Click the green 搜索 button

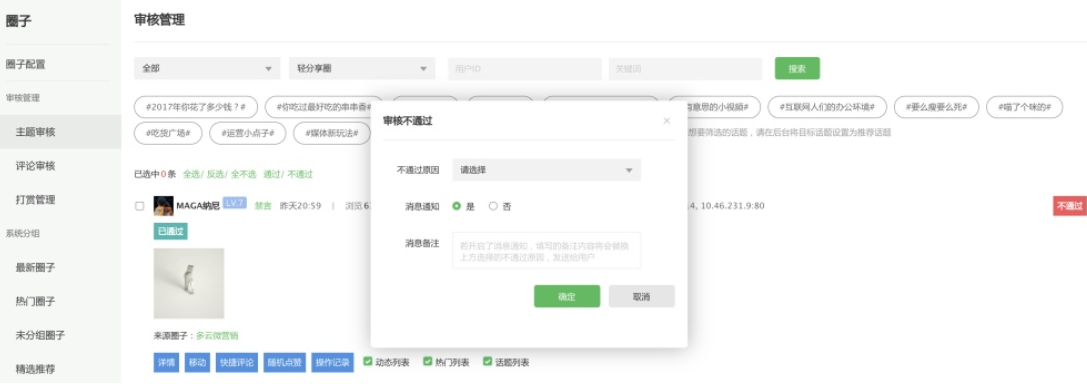[x=797, y=69]
